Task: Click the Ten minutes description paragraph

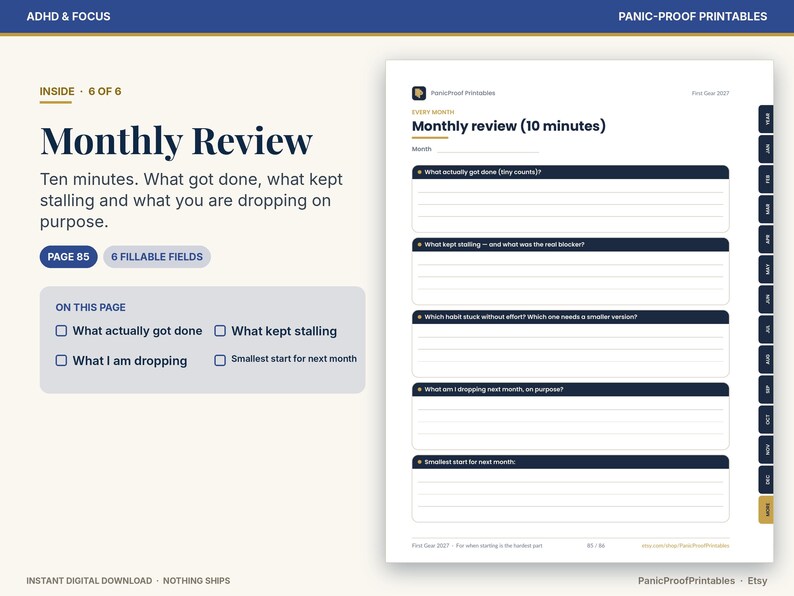Action: coord(191,201)
